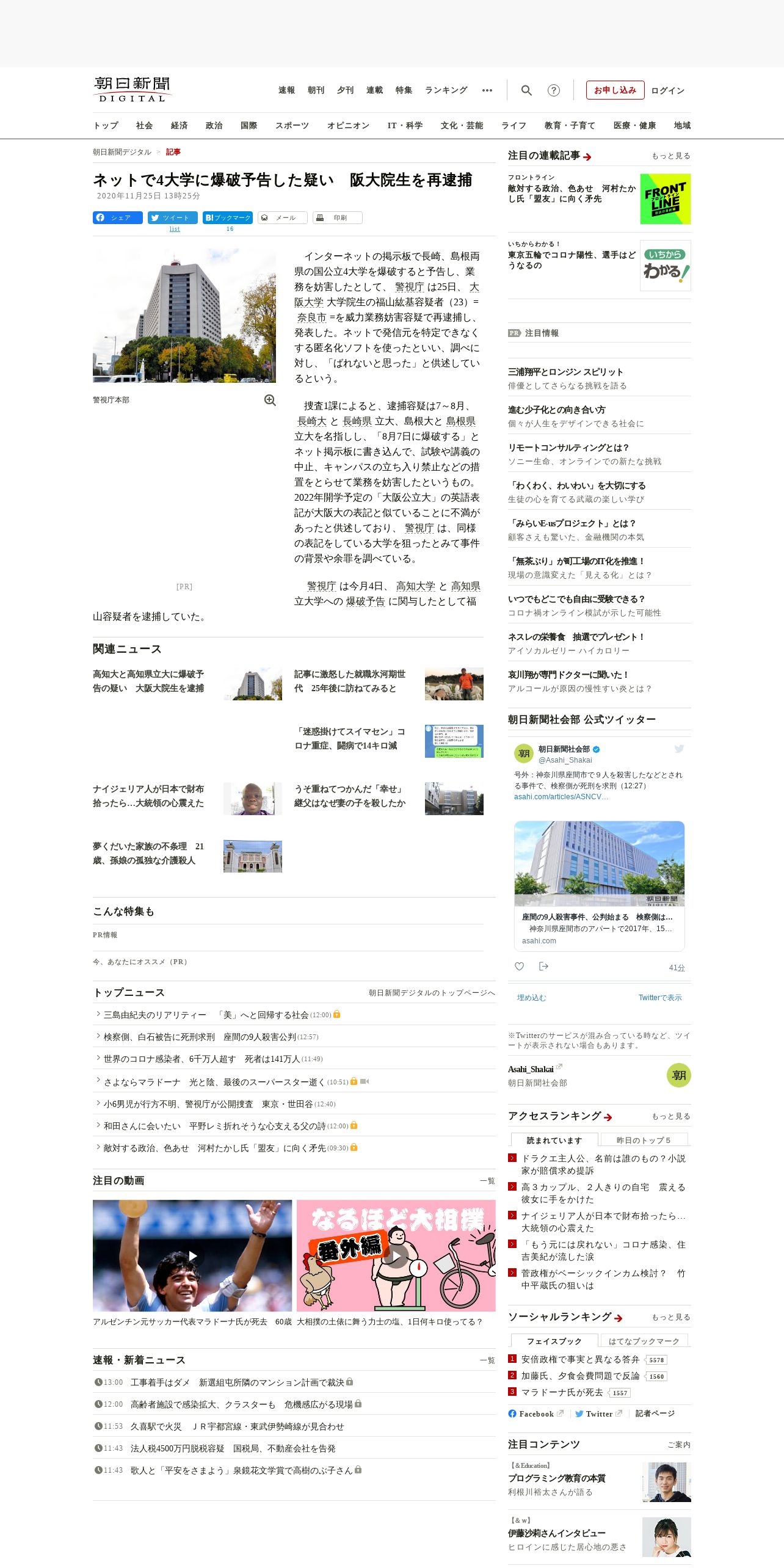This screenshot has height=1568, width=784.
Task: Bookmark with B! ブックマーク button
Action: point(228,217)
